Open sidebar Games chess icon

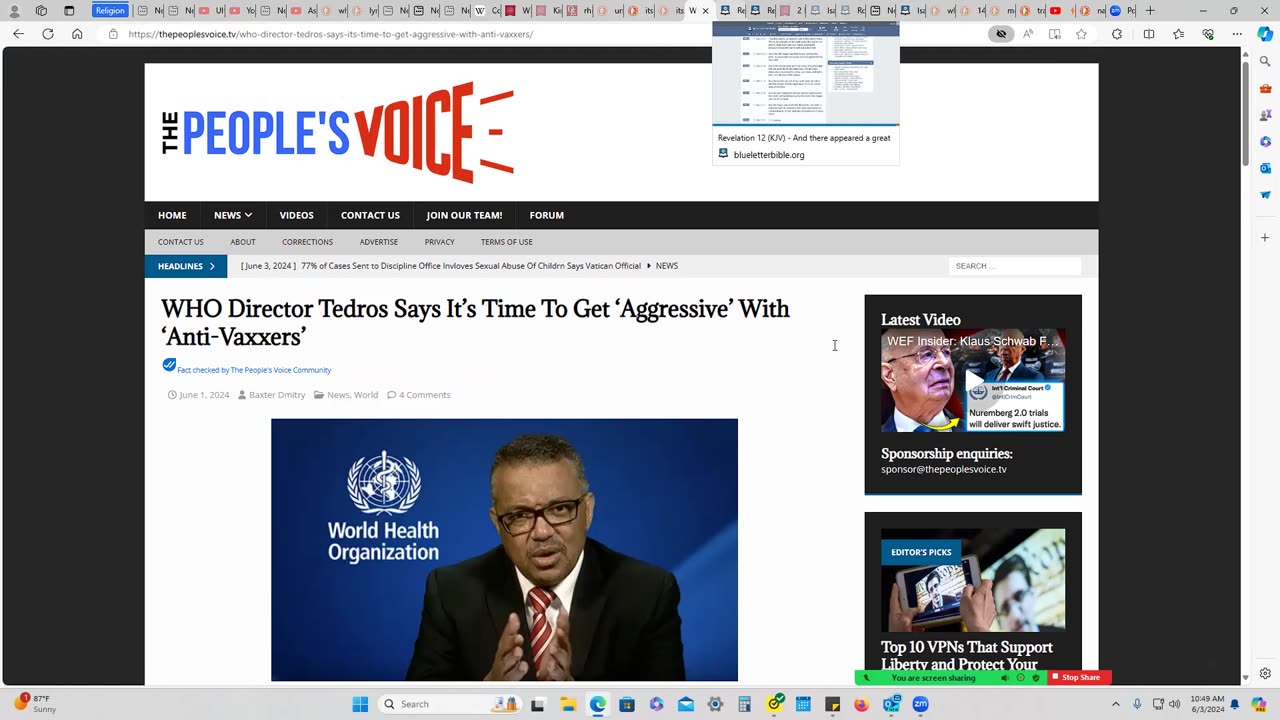pyautogui.click(x=1265, y=116)
